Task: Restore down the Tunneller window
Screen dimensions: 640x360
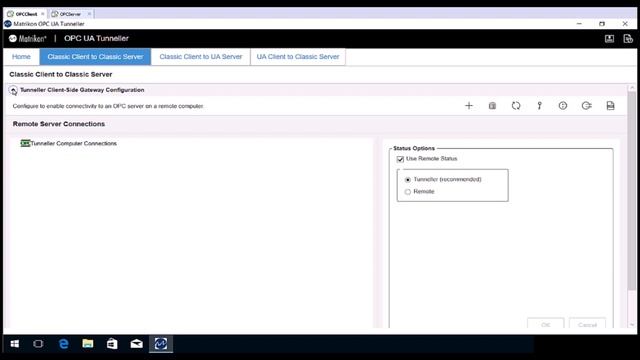Action: (x=602, y=24)
